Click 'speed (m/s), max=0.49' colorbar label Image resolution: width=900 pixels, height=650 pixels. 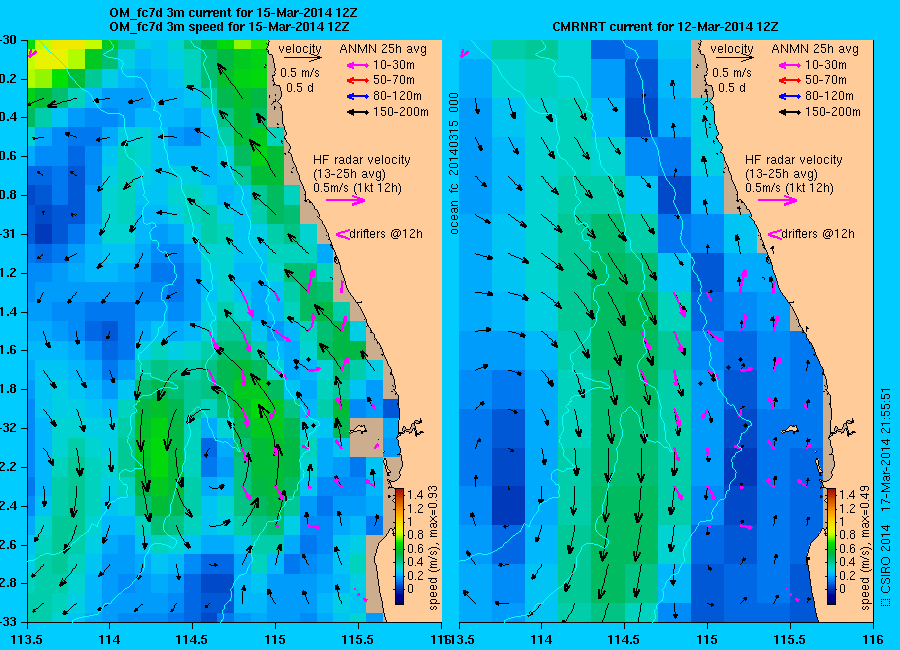pos(865,548)
